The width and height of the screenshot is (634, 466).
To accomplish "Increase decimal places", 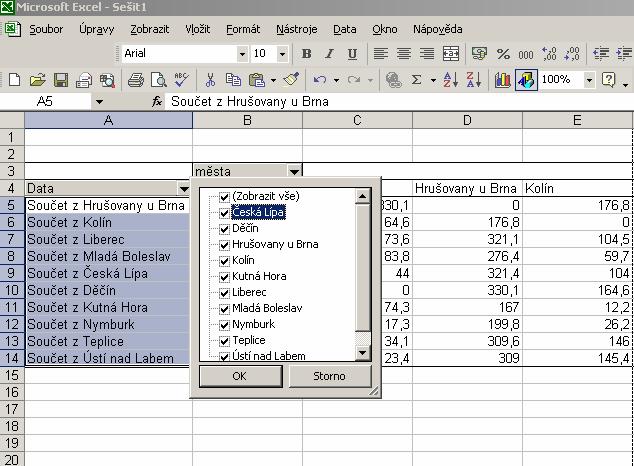I will coord(549,54).
